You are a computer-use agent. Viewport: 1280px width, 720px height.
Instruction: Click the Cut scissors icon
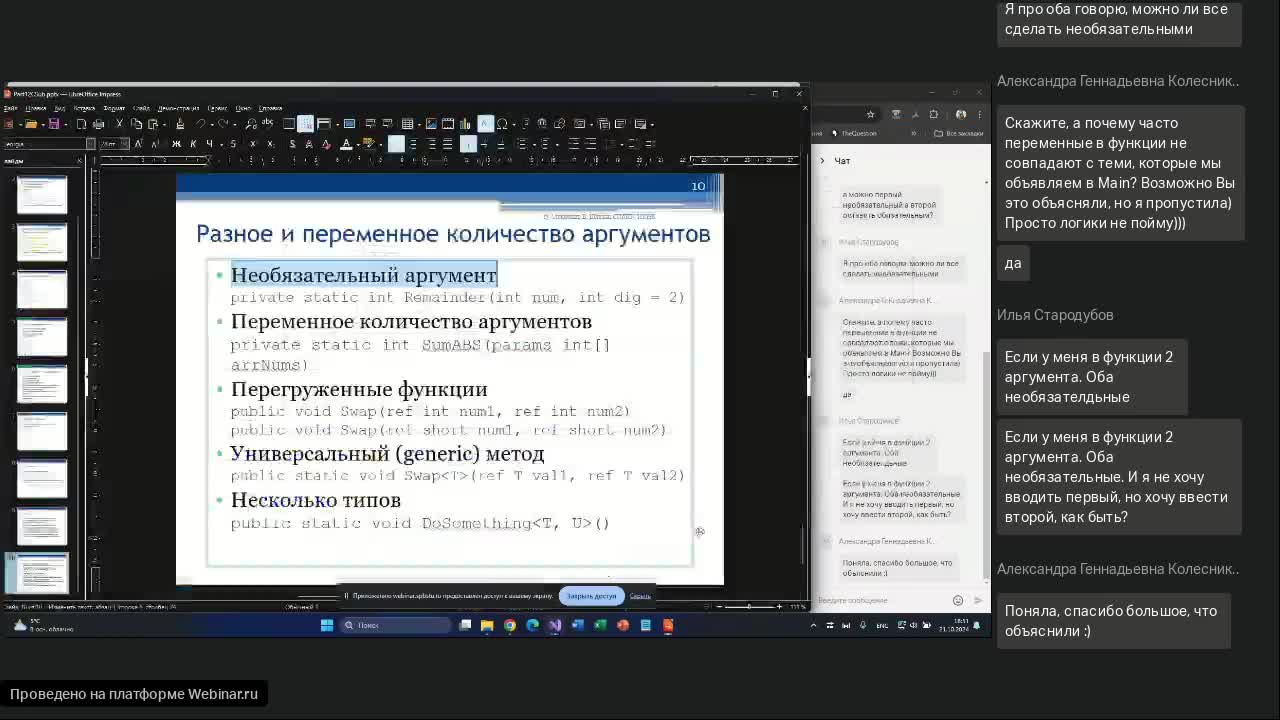(119, 124)
